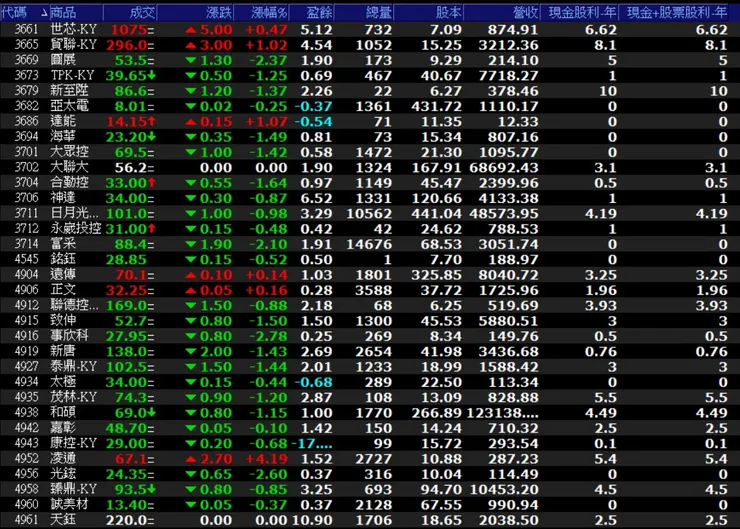Viewport: 740px width, 529px height.
Task: Select the 事欣科 stock name
Action: click(69, 336)
